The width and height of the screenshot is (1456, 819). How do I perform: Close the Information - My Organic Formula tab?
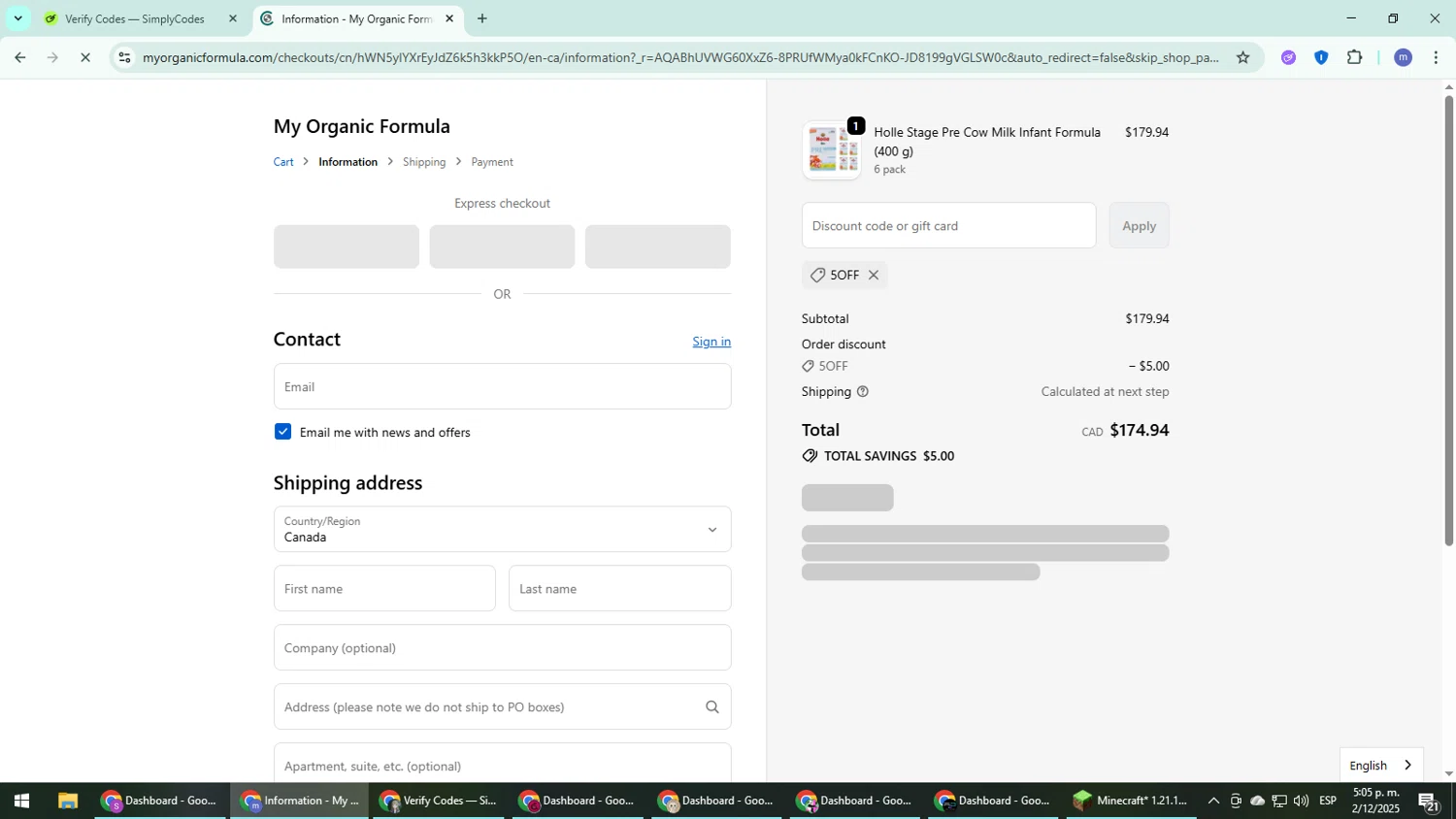click(x=449, y=18)
